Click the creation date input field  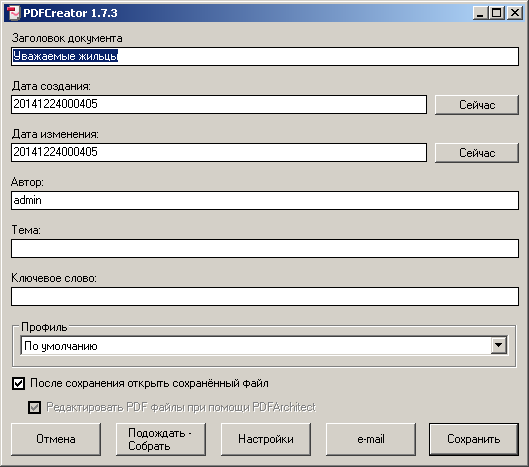(x=219, y=104)
